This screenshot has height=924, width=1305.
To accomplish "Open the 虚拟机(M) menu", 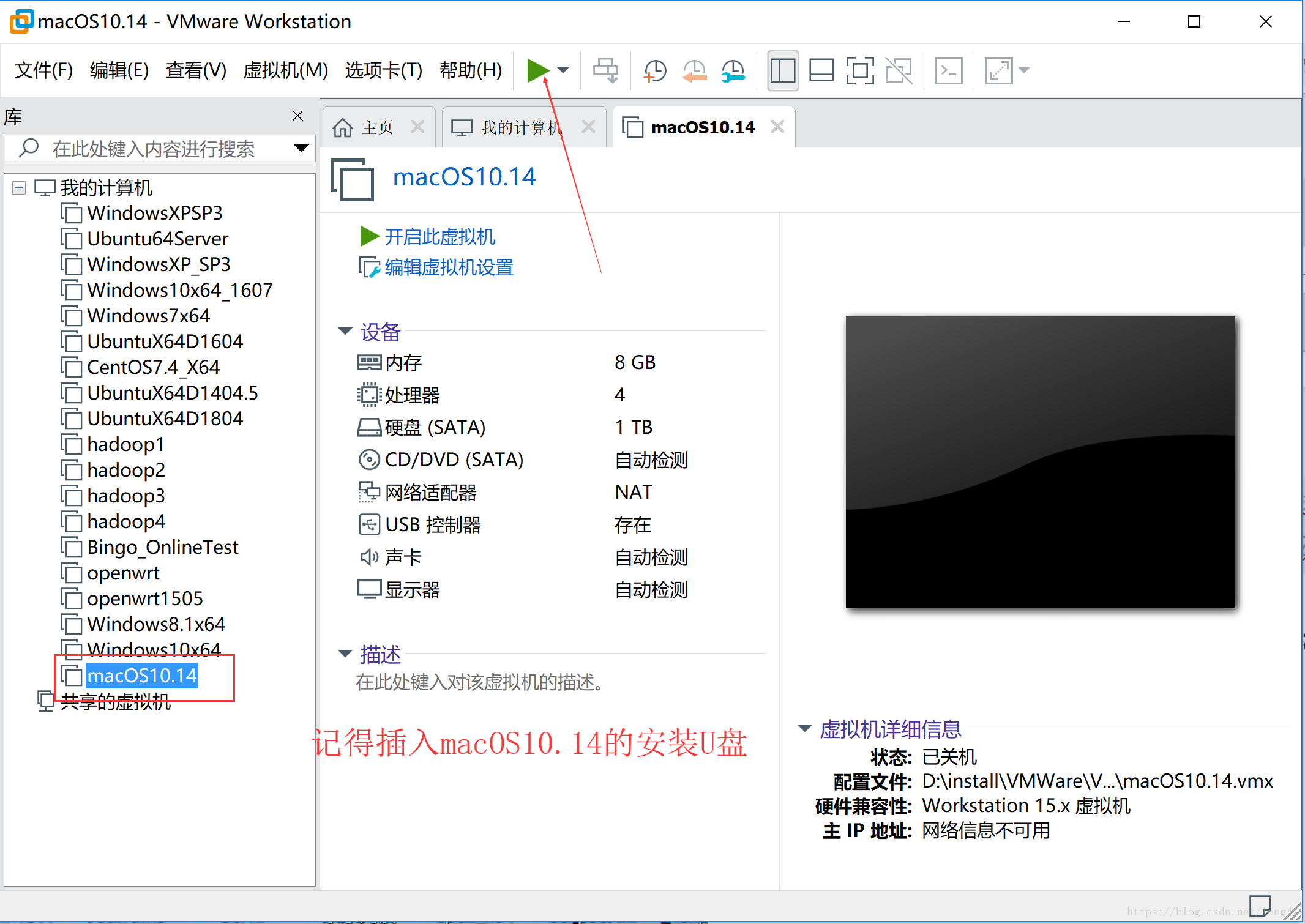I will 285,70.
